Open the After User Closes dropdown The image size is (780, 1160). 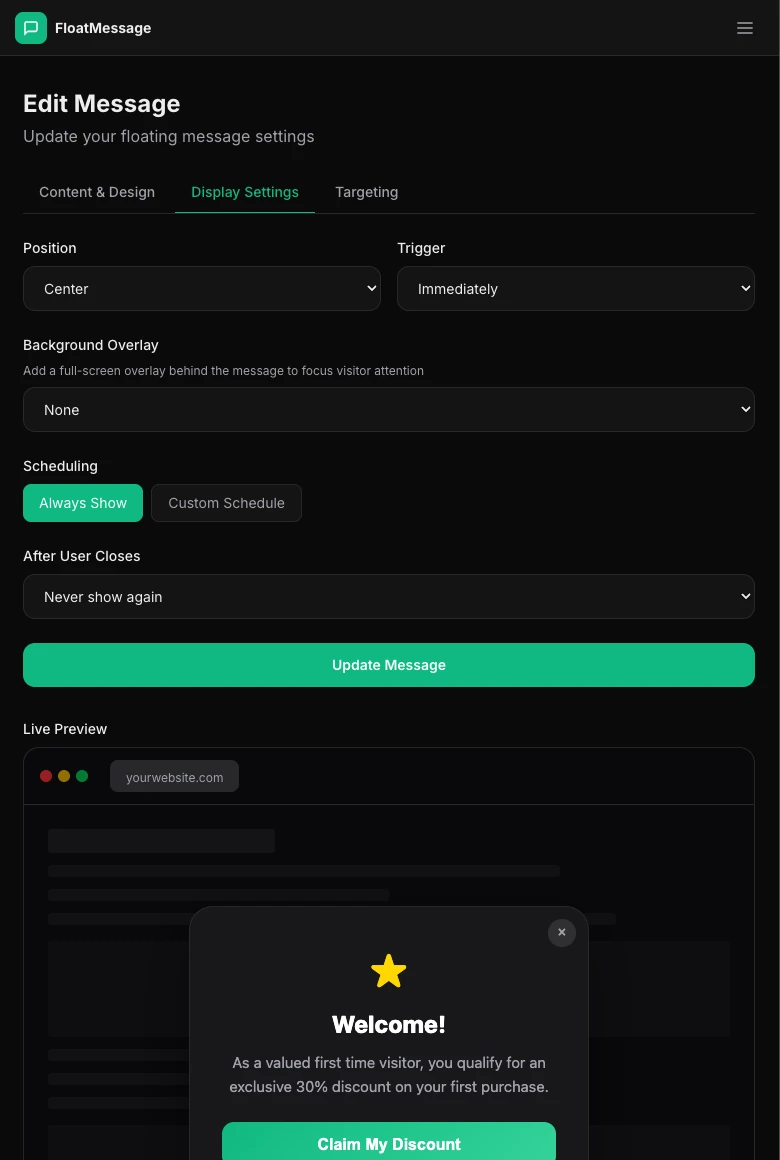coord(389,596)
